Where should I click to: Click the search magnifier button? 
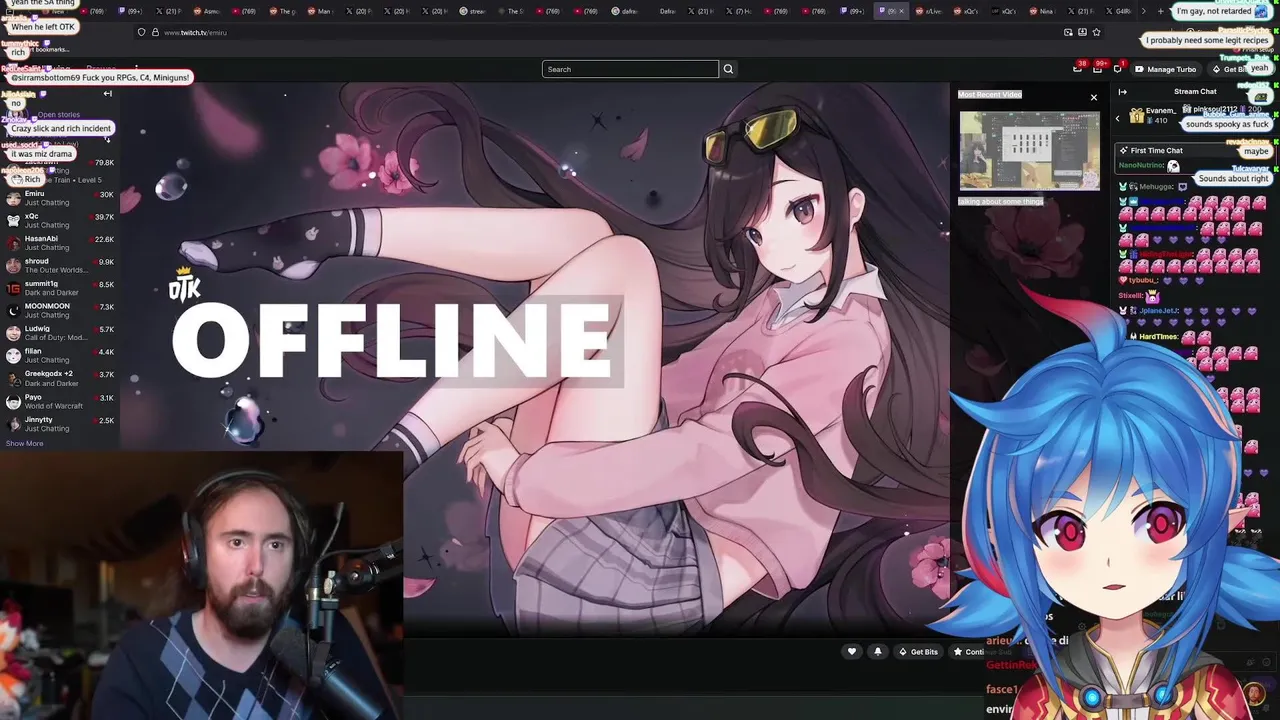(728, 69)
